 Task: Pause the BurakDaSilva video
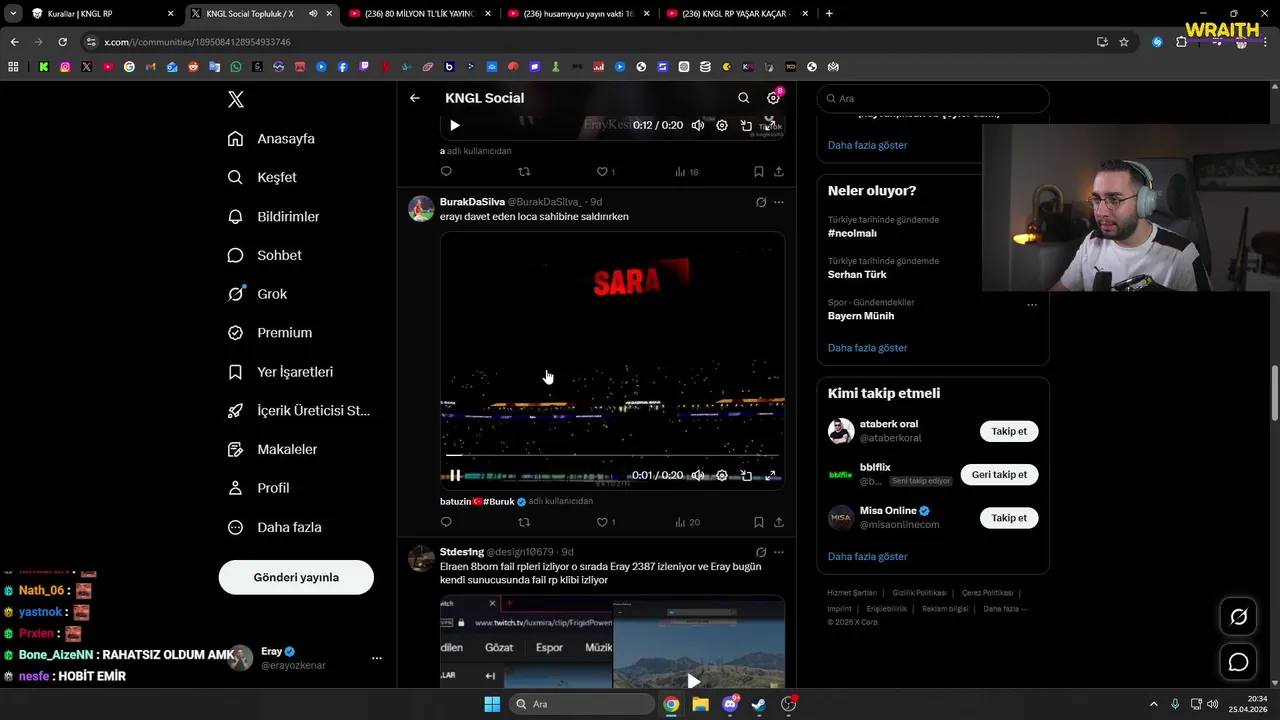pos(455,476)
